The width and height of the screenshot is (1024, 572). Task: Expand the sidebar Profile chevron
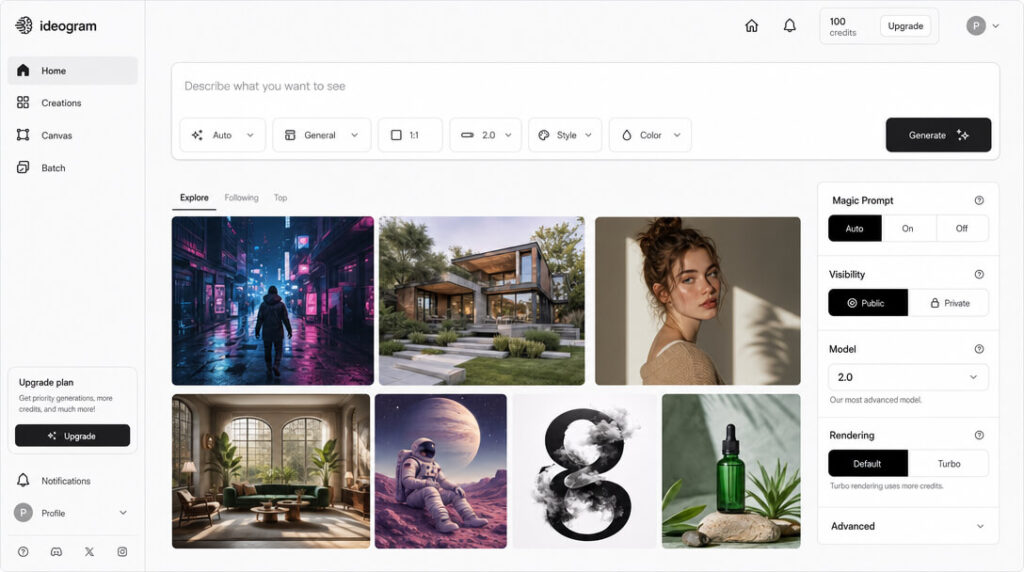coord(123,513)
